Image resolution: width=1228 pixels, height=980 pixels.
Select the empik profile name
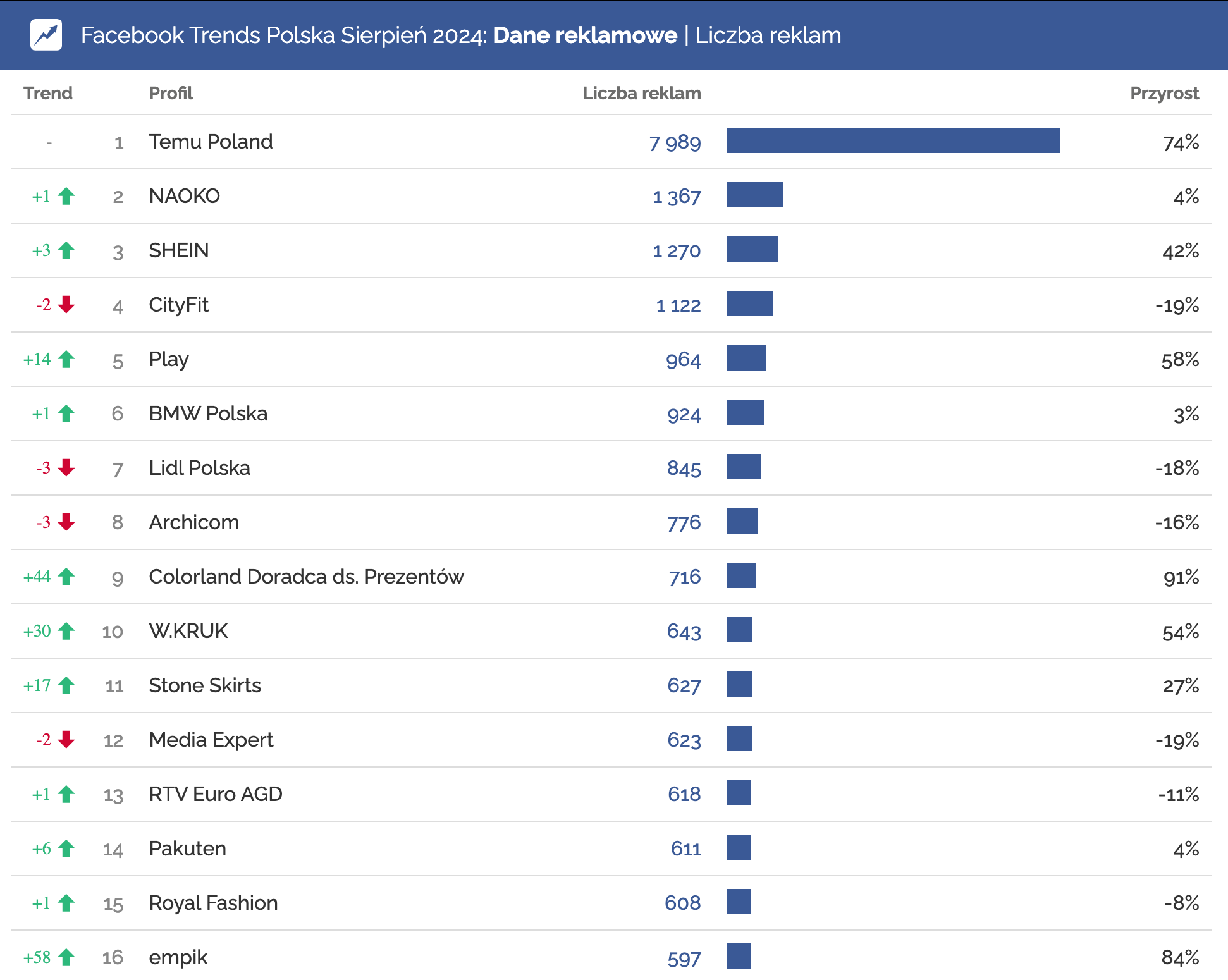tap(178, 957)
